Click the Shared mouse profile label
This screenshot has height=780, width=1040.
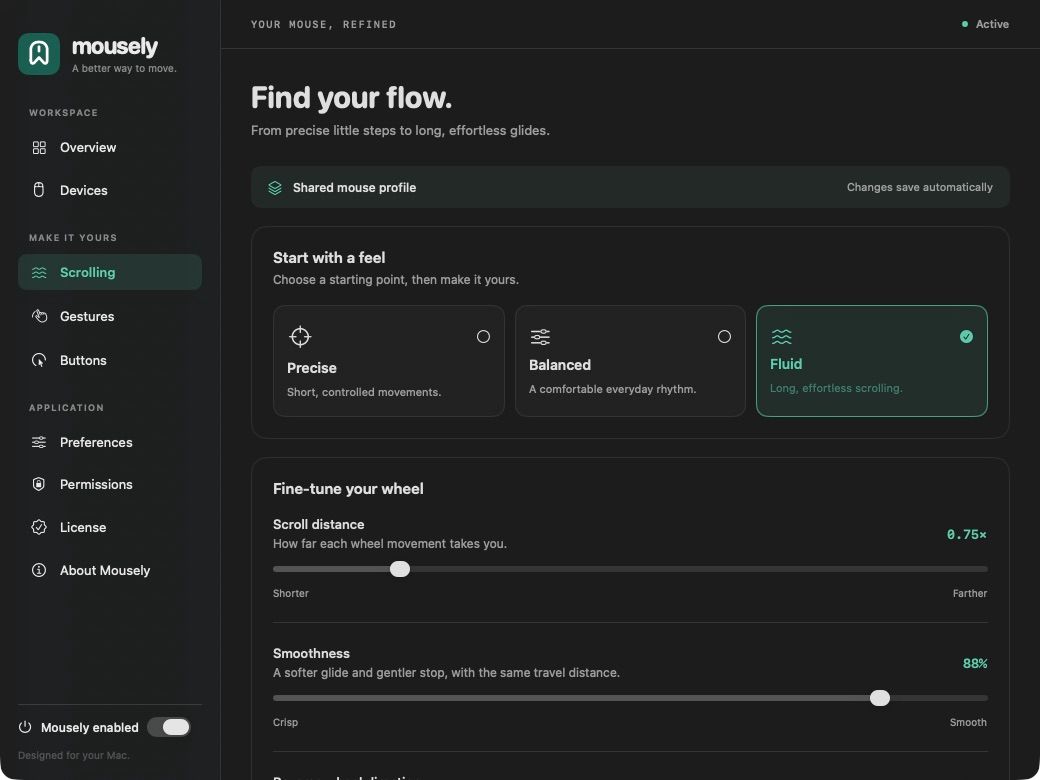point(354,188)
